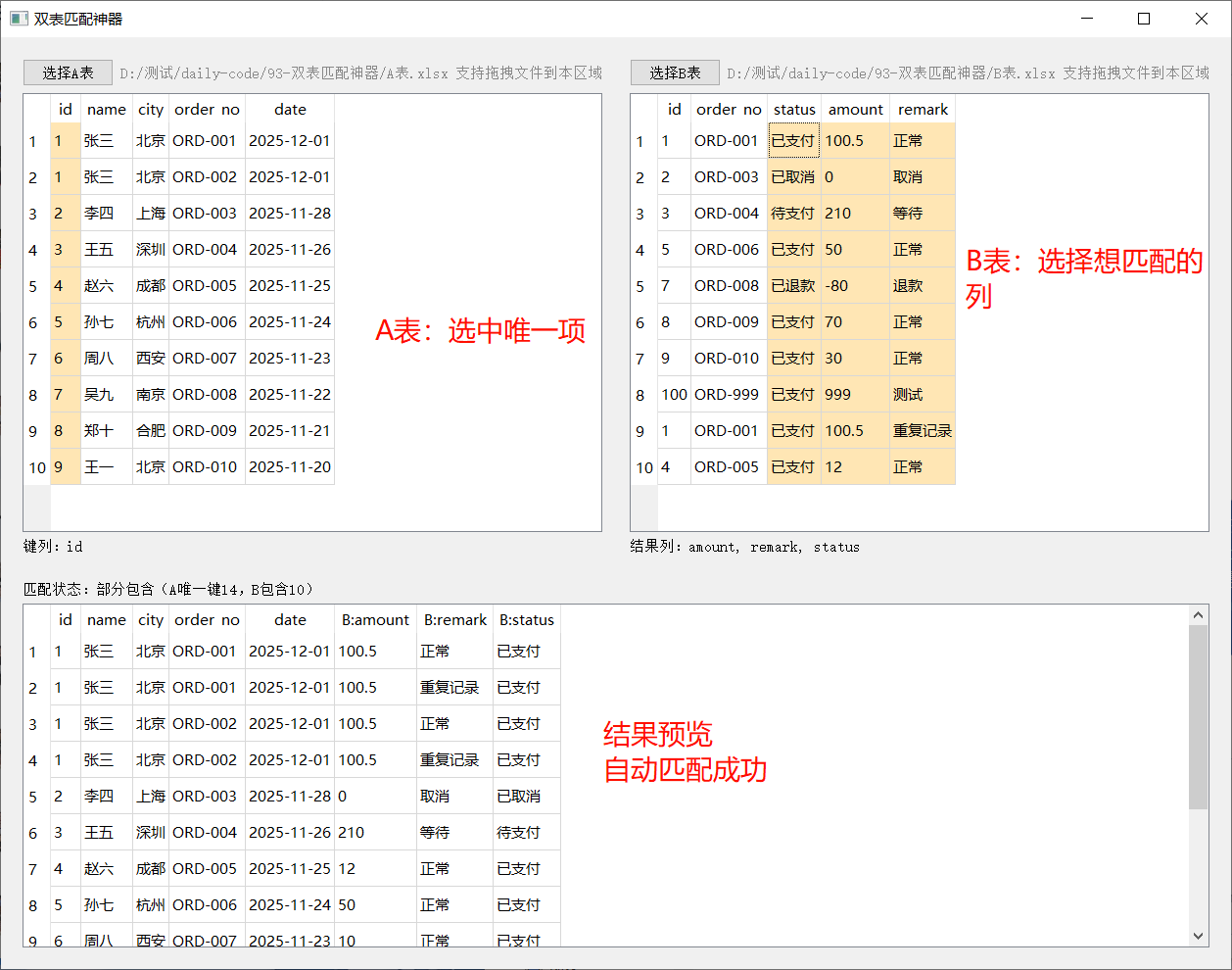Select the order no header in table B

729,110
